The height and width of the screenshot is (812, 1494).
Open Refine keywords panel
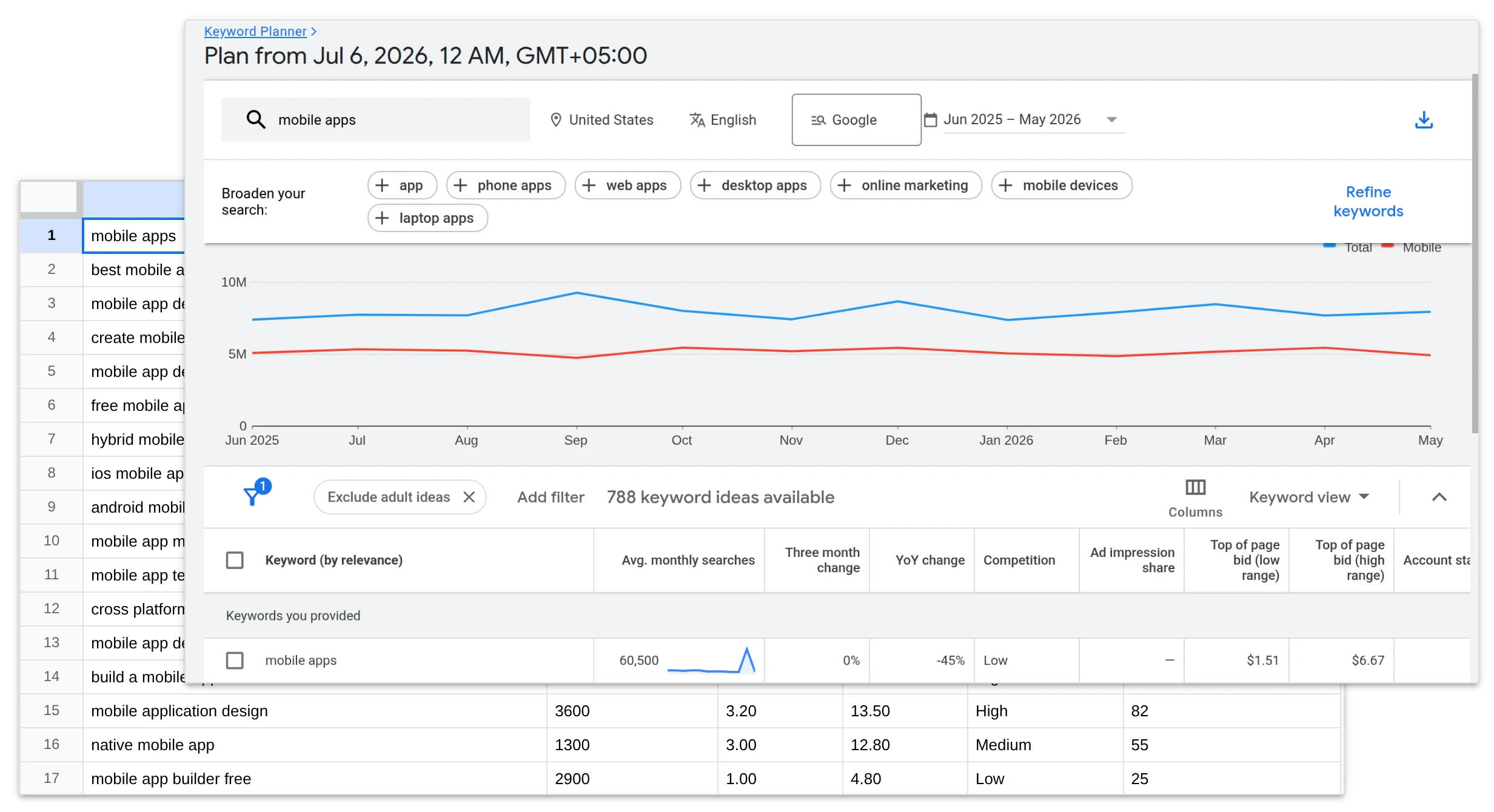(1368, 201)
